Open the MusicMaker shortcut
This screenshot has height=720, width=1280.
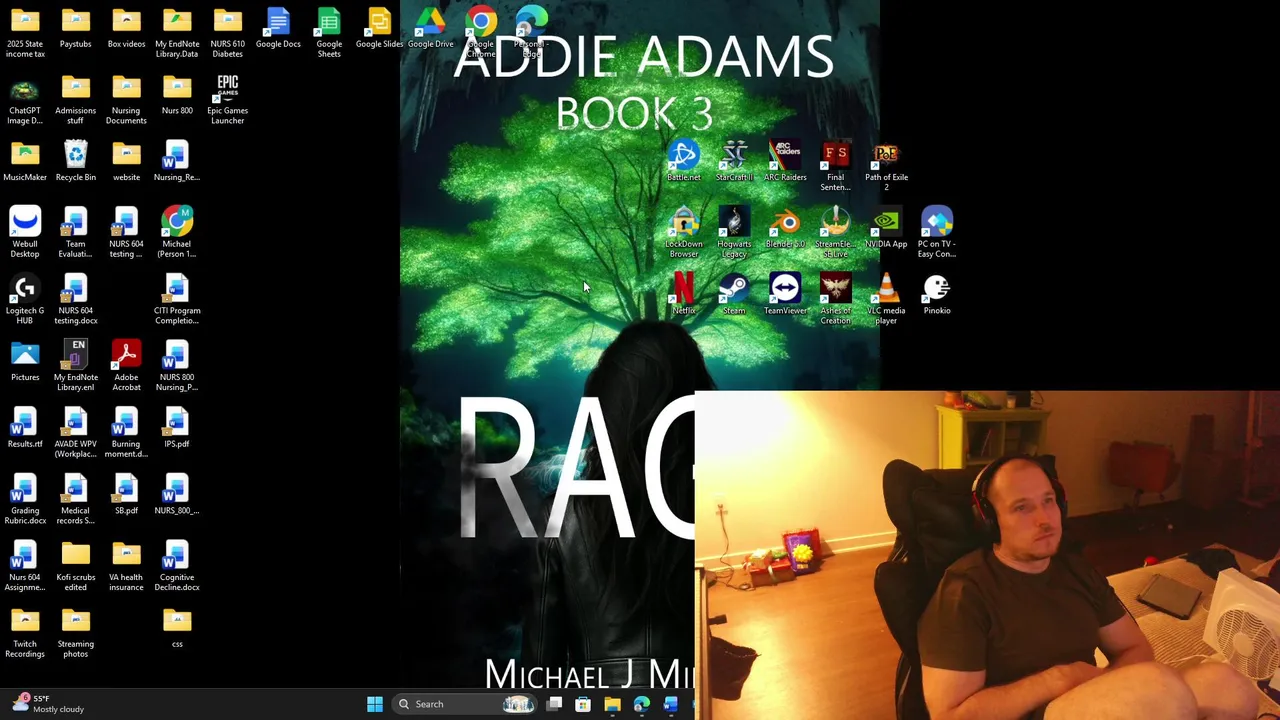coord(25,161)
